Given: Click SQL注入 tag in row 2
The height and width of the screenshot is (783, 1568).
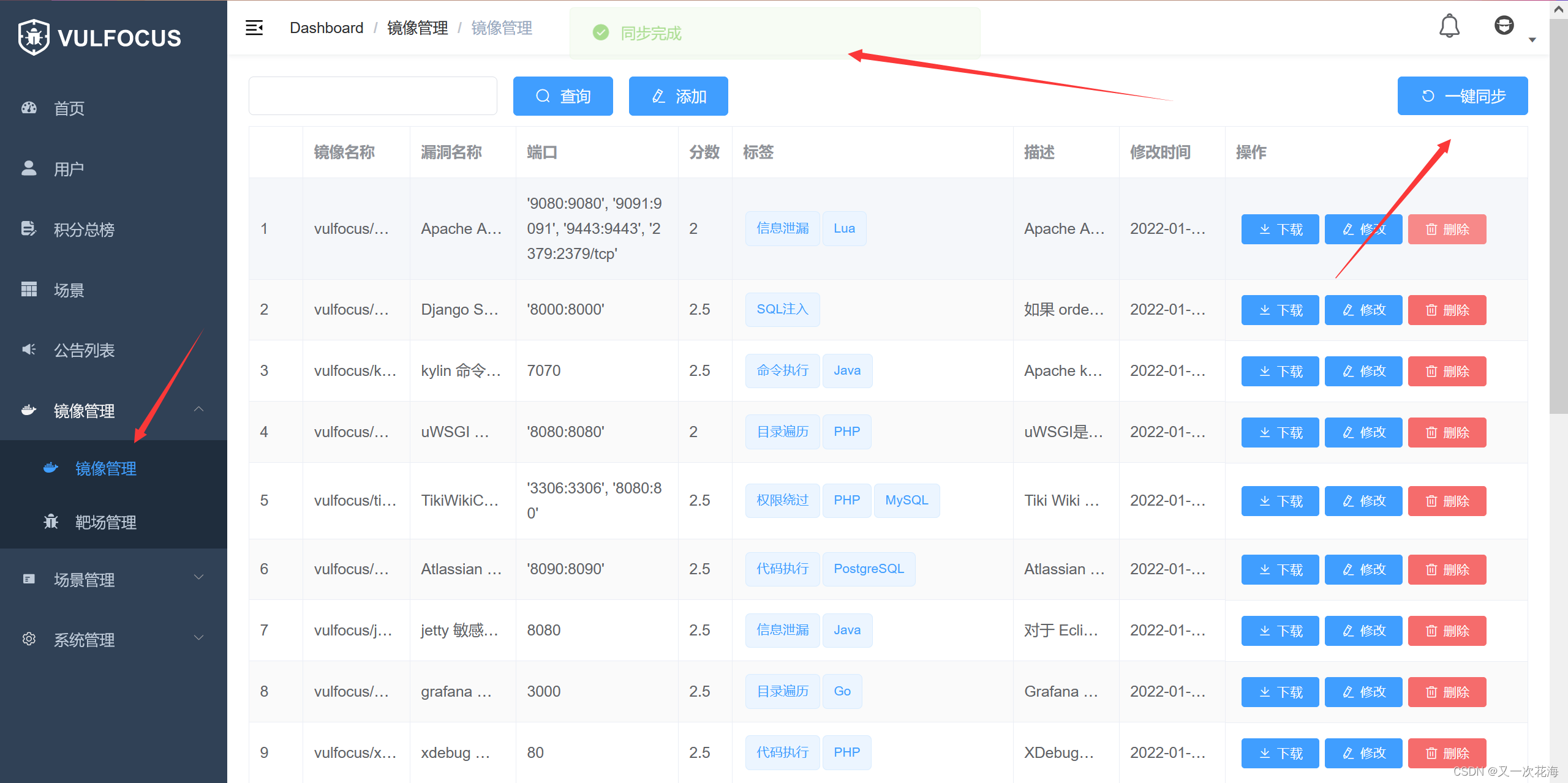Looking at the screenshot, I should (x=782, y=309).
